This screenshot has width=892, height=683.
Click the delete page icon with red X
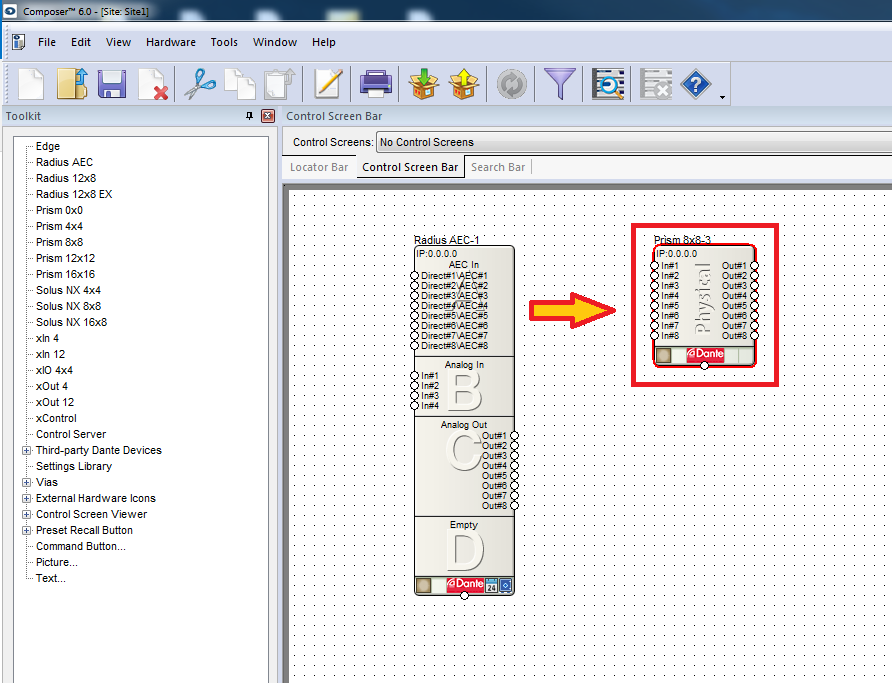point(153,84)
